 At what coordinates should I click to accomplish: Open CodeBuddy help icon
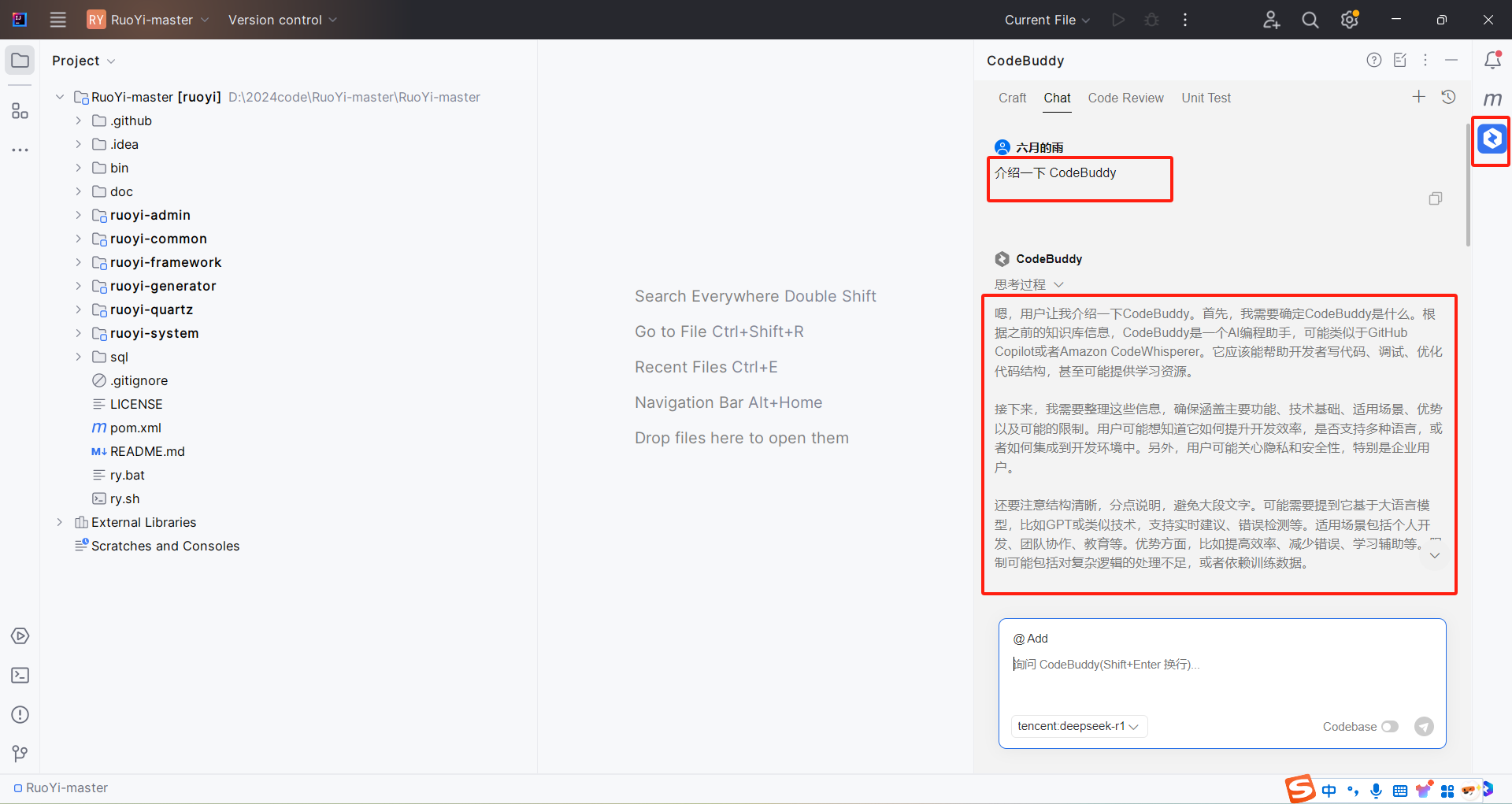[x=1374, y=60]
